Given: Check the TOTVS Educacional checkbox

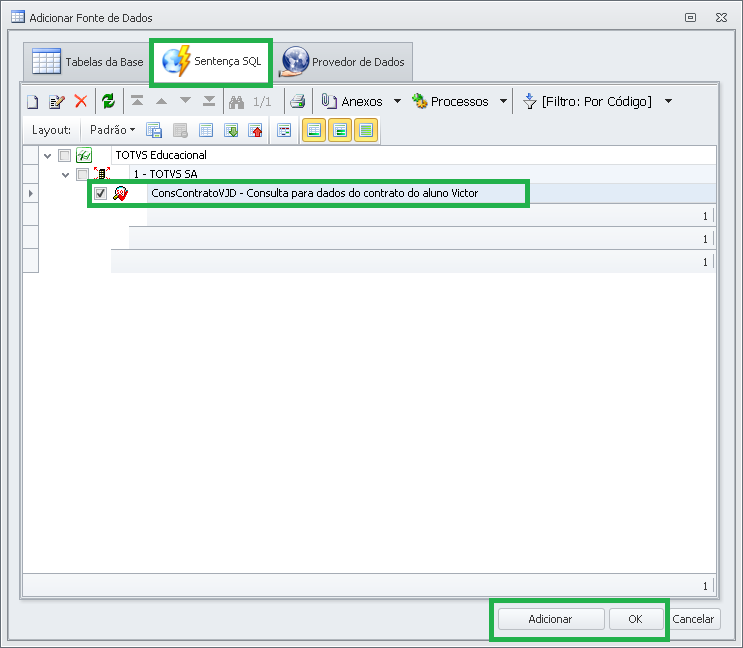Looking at the screenshot, I should coord(64,155).
